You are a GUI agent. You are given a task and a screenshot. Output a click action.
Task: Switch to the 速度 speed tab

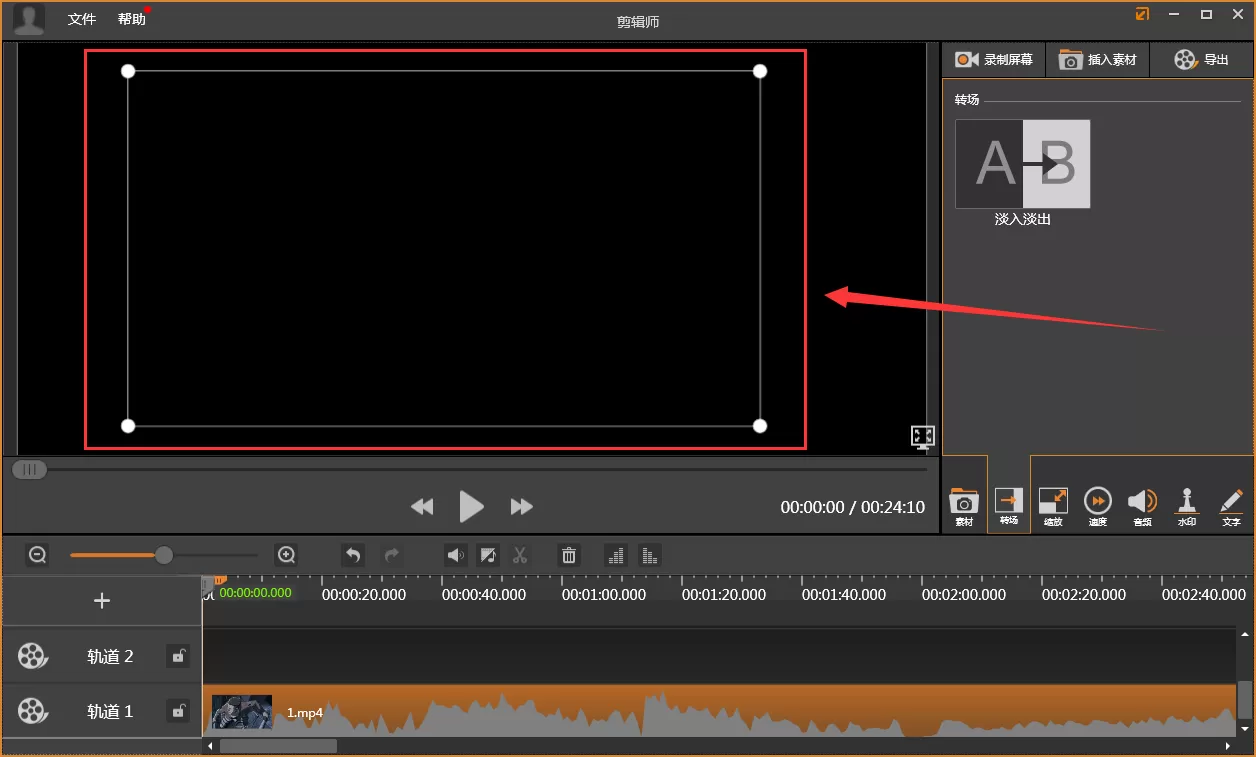(x=1098, y=506)
